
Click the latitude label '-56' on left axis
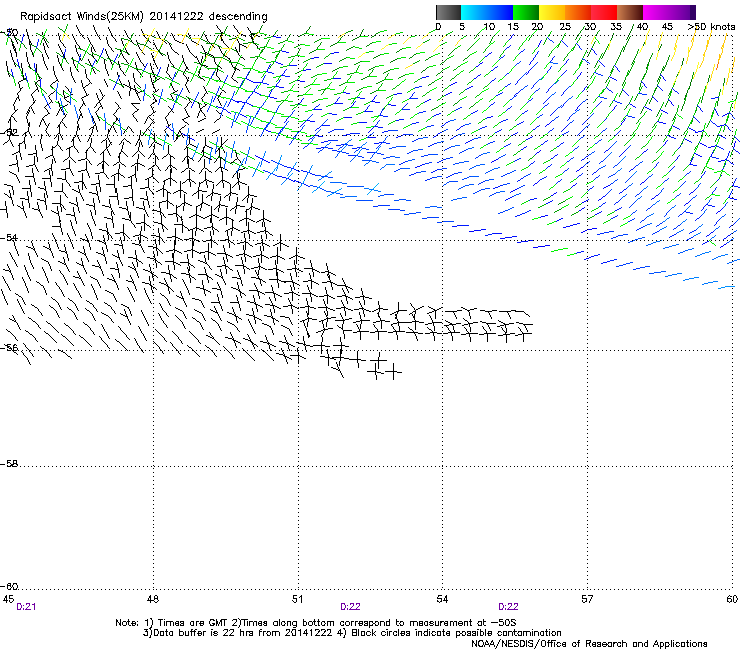tap(9, 348)
